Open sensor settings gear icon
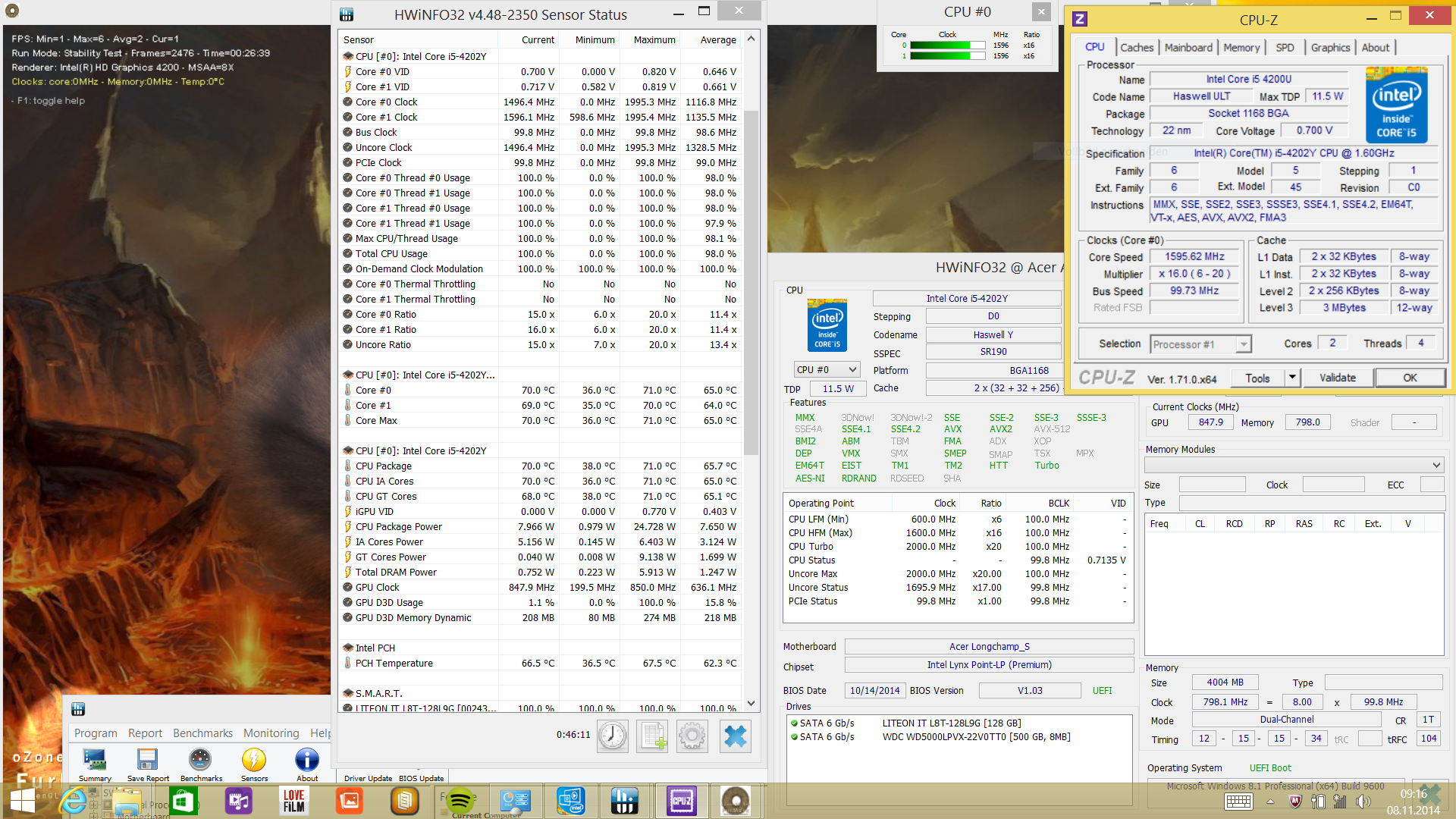 (692, 736)
